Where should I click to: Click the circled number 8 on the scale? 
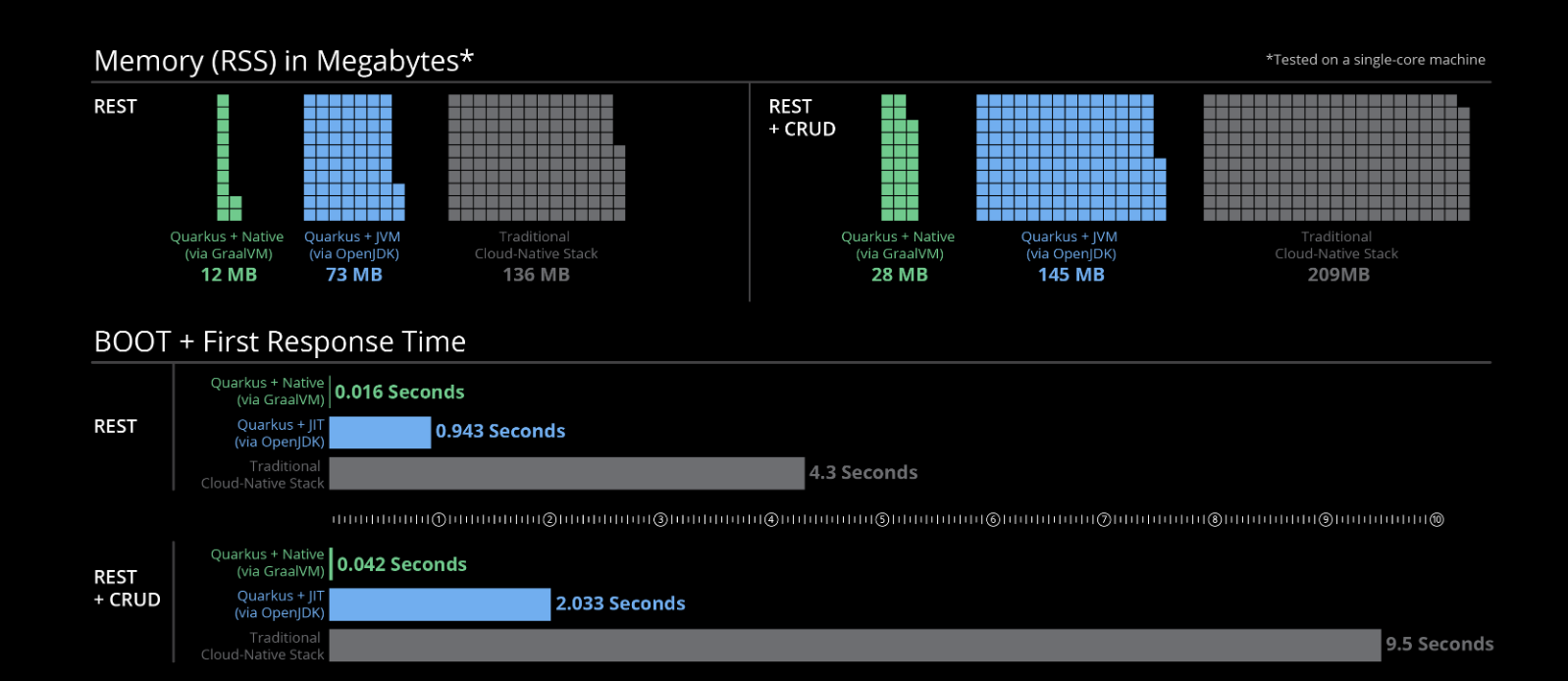(x=1215, y=519)
